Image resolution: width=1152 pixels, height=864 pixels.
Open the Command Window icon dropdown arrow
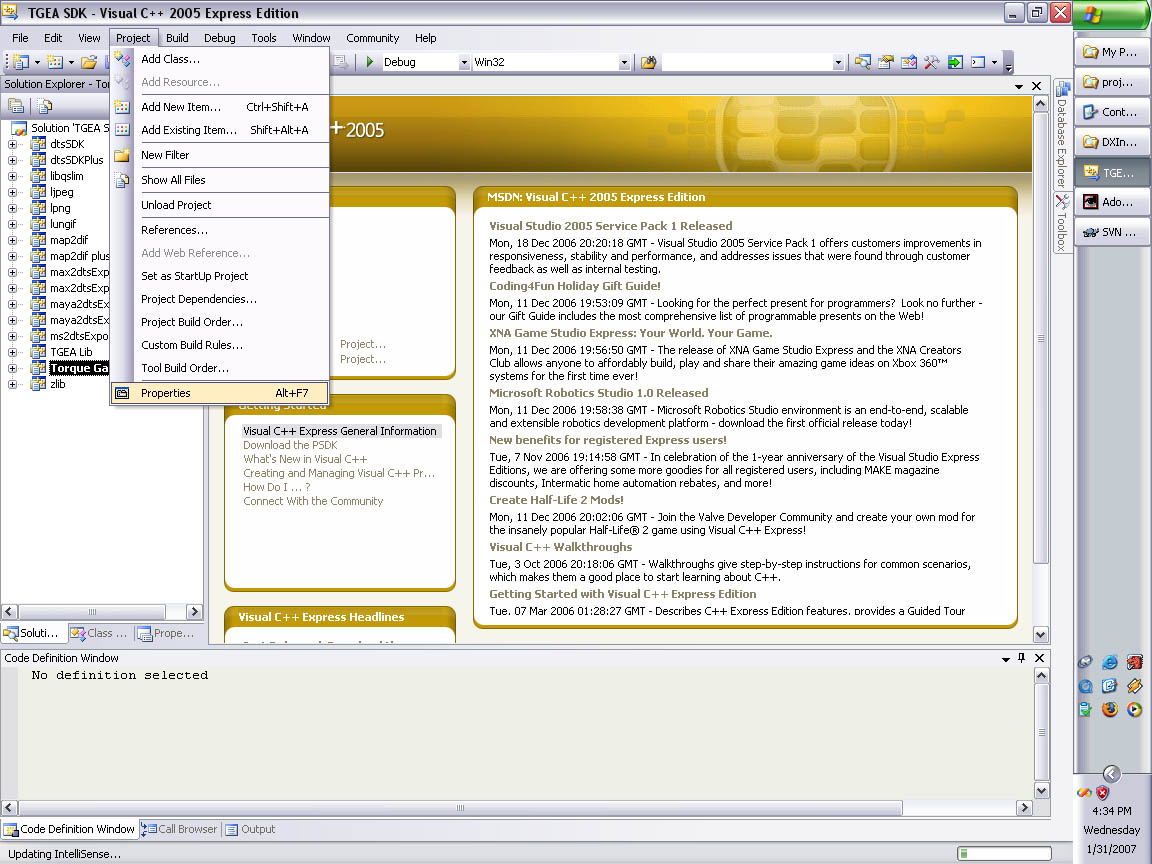pos(994,62)
